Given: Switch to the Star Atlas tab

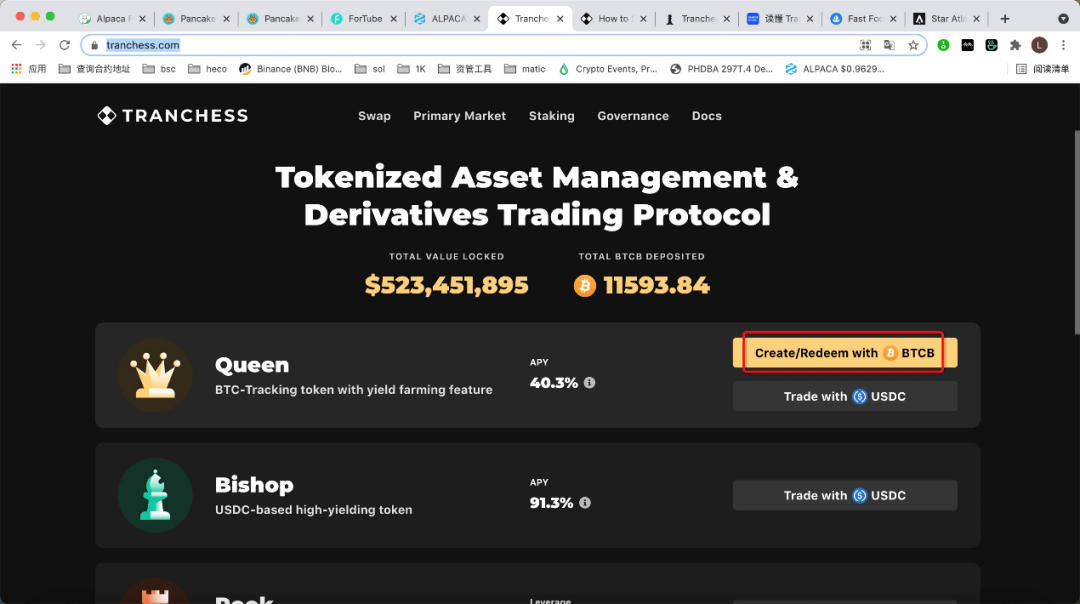Looking at the screenshot, I should pyautogui.click(x=948, y=19).
